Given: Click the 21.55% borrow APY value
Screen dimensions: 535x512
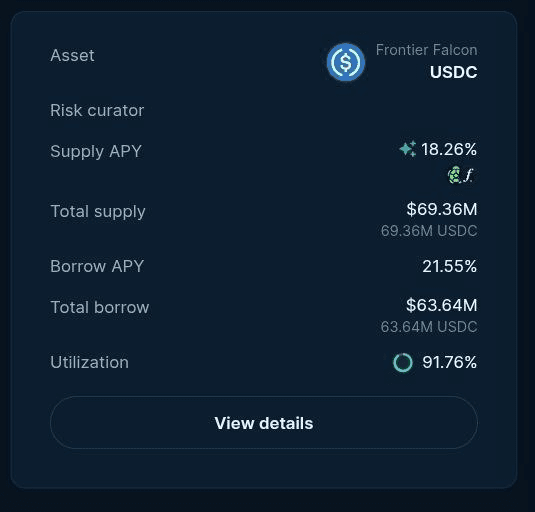Looking at the screenshot, I should [449, 266].
